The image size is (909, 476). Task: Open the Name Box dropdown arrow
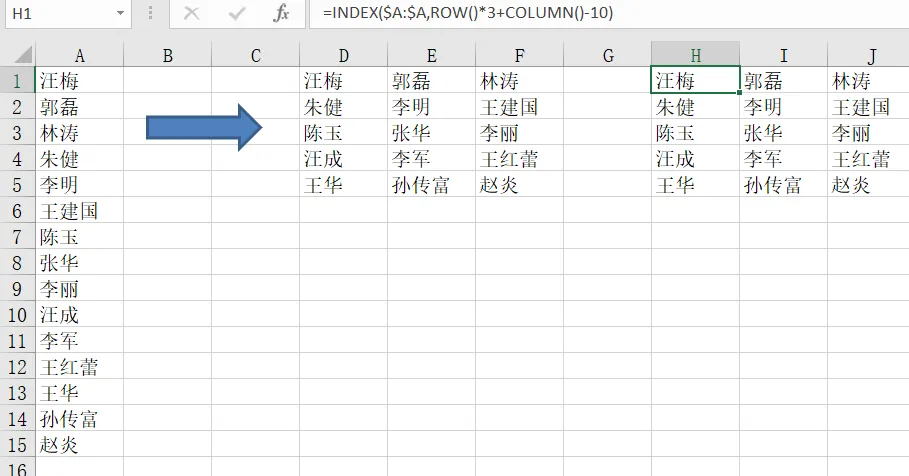pos(120,14)
